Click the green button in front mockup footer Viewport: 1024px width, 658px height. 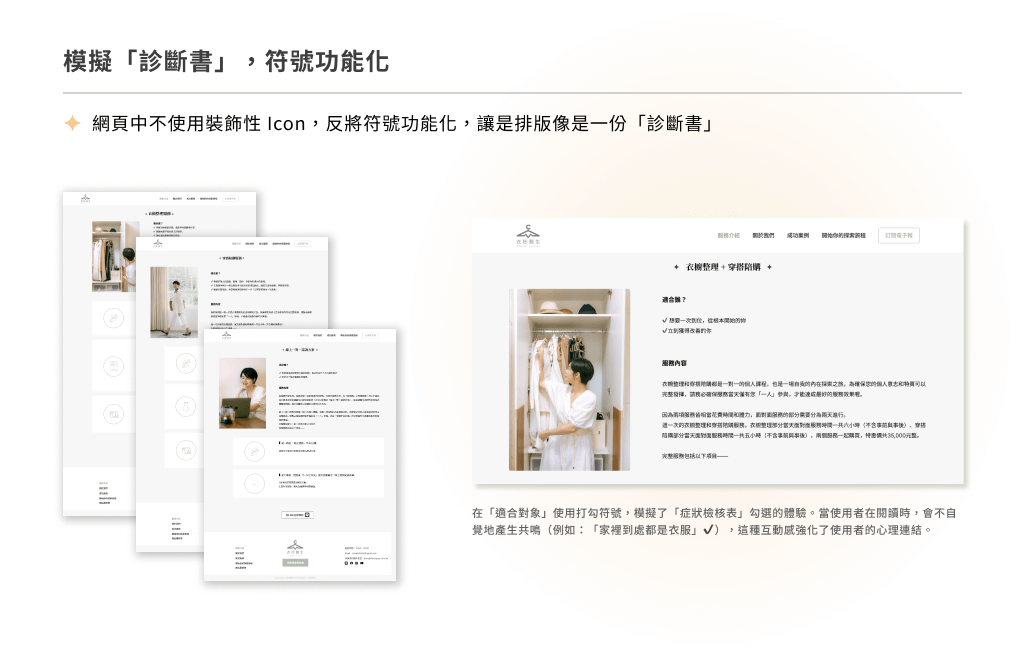click(x=295, y=563)
